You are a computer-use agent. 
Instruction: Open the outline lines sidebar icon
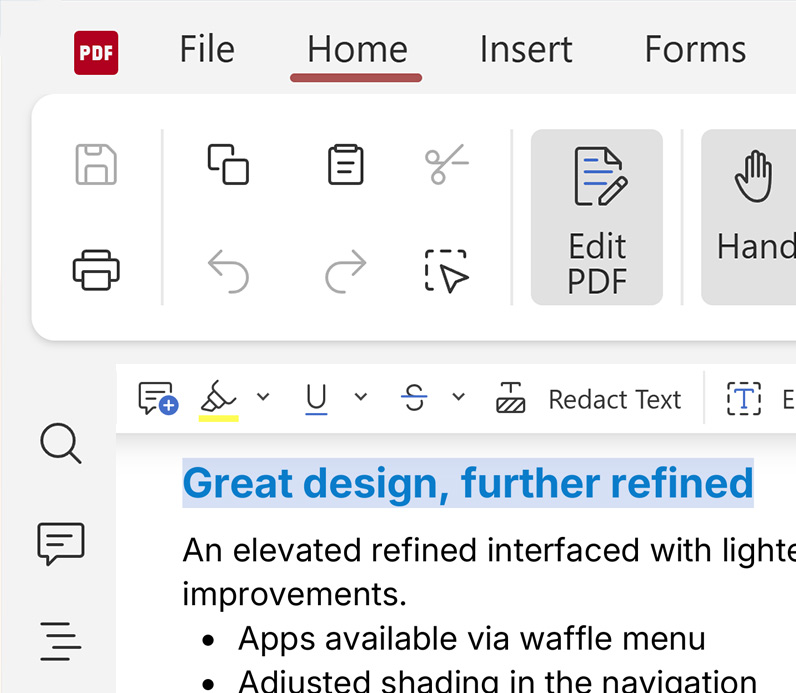(x=61, y=642)
